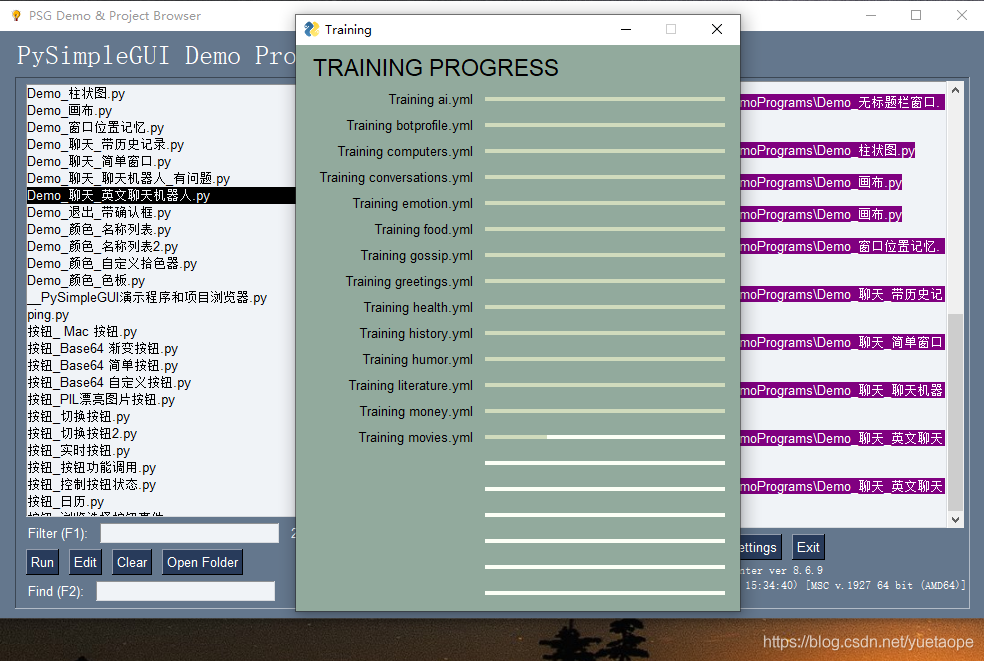Click the output pane scroll-down arrow
984x661 pixels.
pos(955,519)
